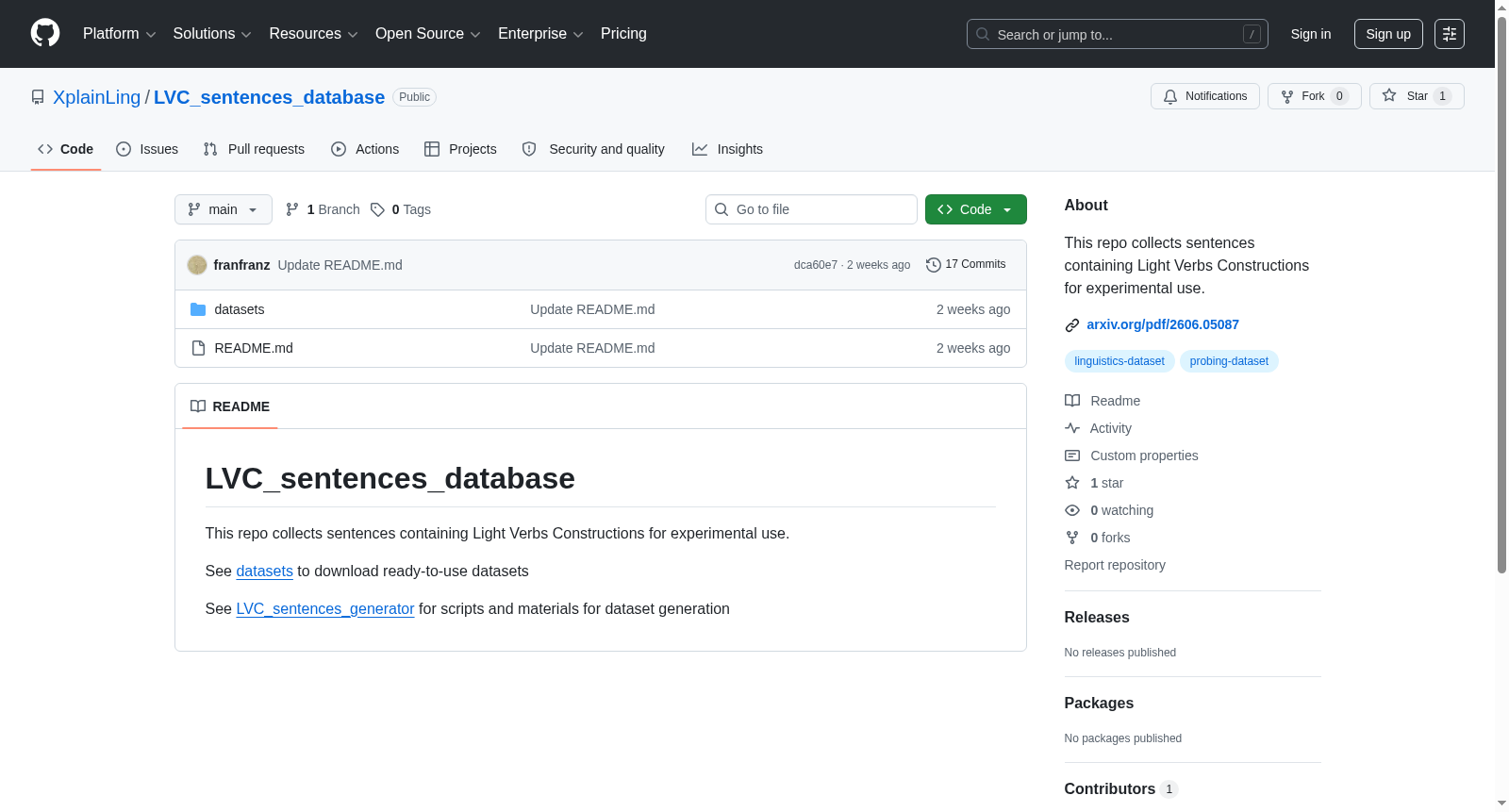The height and width of the screenshot is (812, 1509).
Task: Open the Enterprise dropdown
Action: click(x=540, y=34)
